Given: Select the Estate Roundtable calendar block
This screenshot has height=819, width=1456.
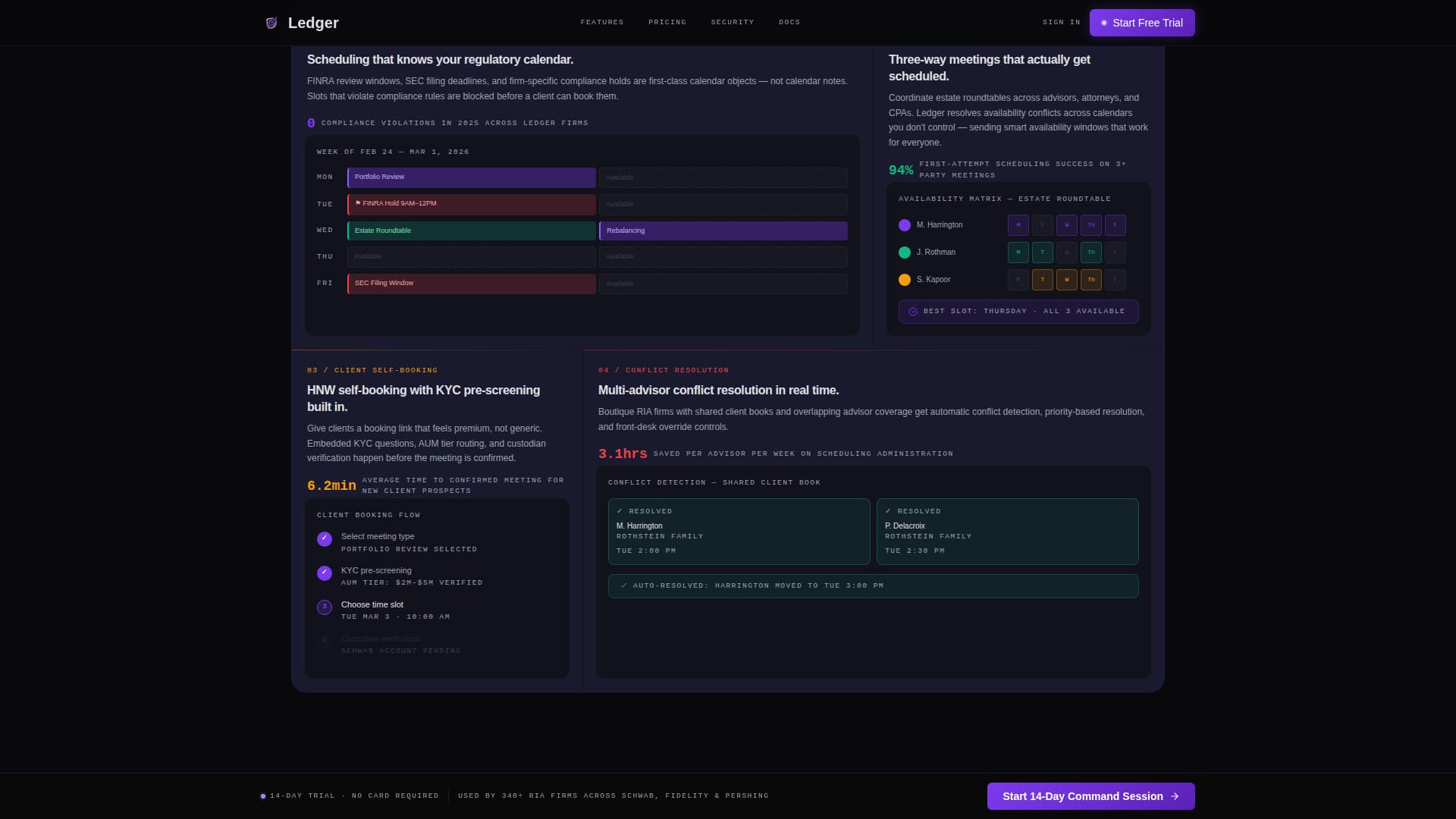Looking at the screenshot, I should pyautogui.click(x=472, y=231).
